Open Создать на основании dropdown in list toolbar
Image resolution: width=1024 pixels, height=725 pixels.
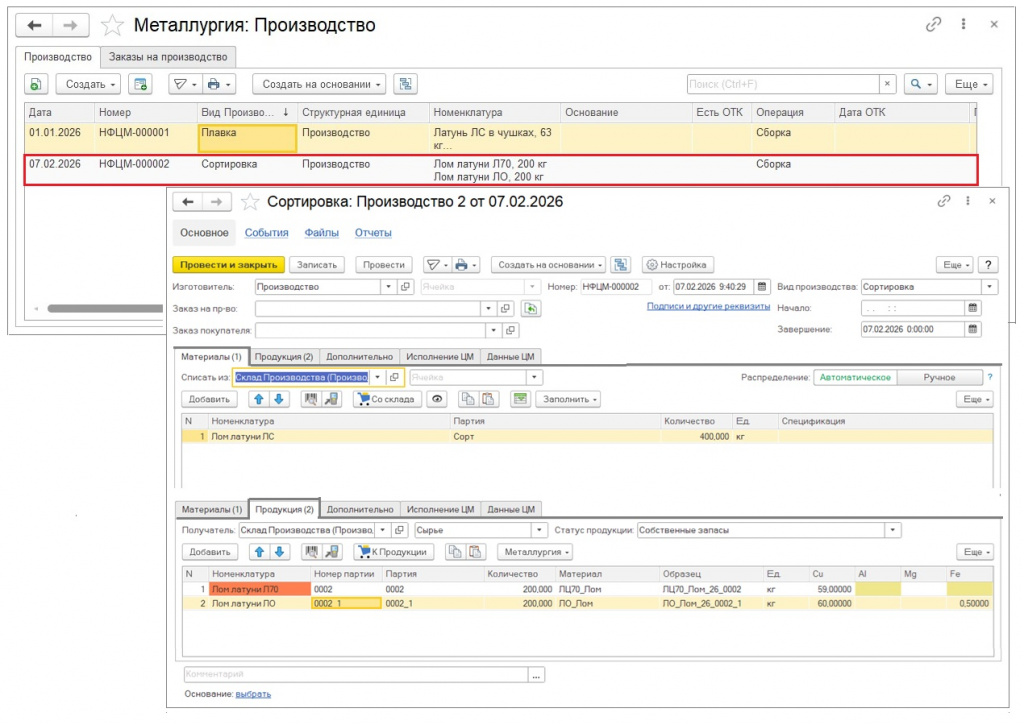pos(321,84)
